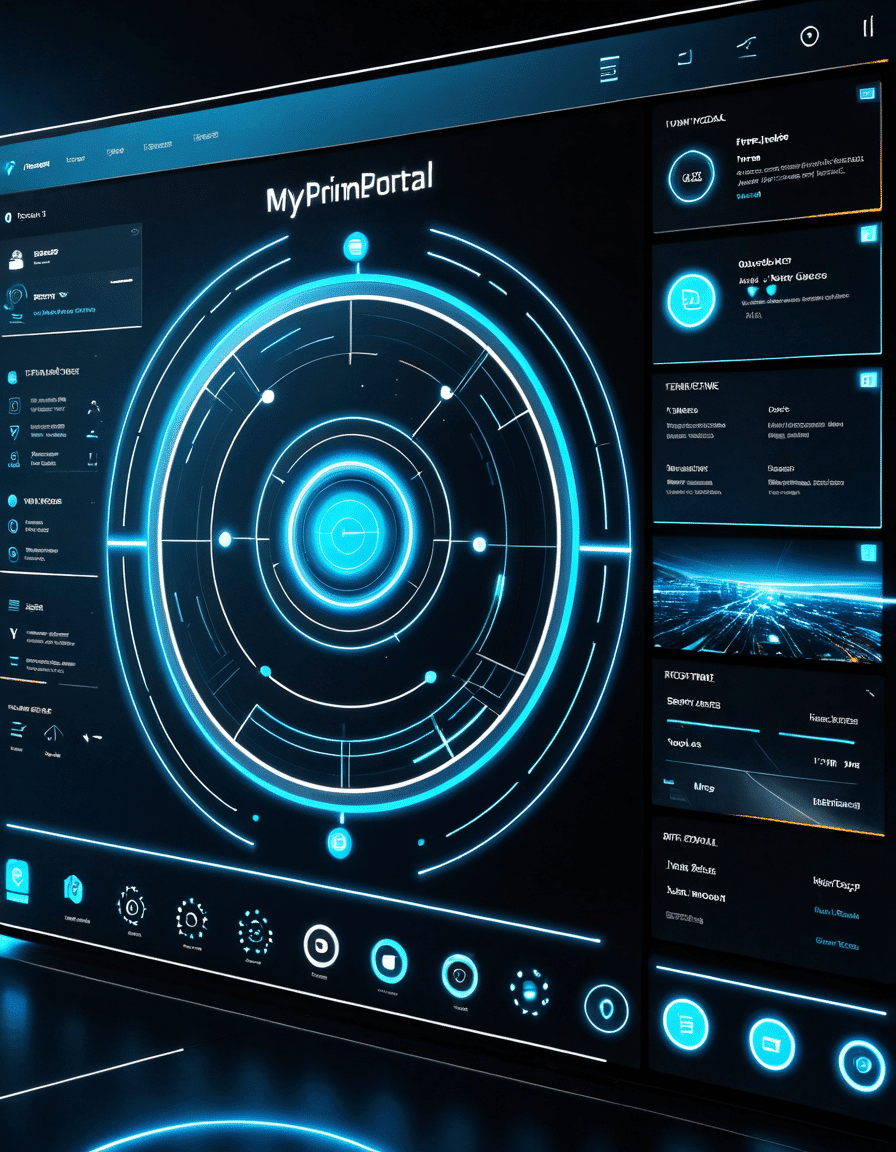Toggle corner square on top right card
Viewport: 896px width, 1152px height.
tap(865, 93)
